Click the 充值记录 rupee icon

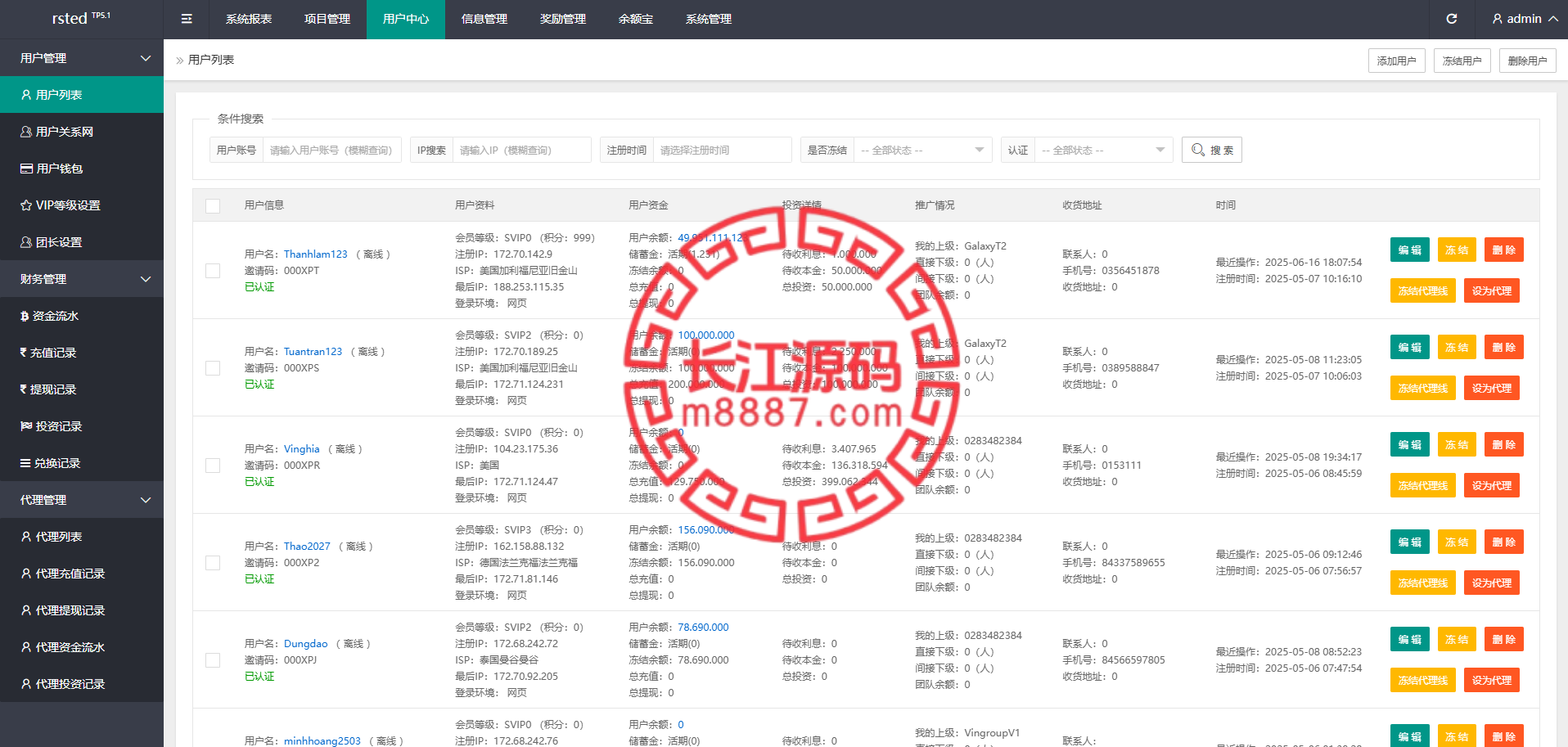(24, 353)
